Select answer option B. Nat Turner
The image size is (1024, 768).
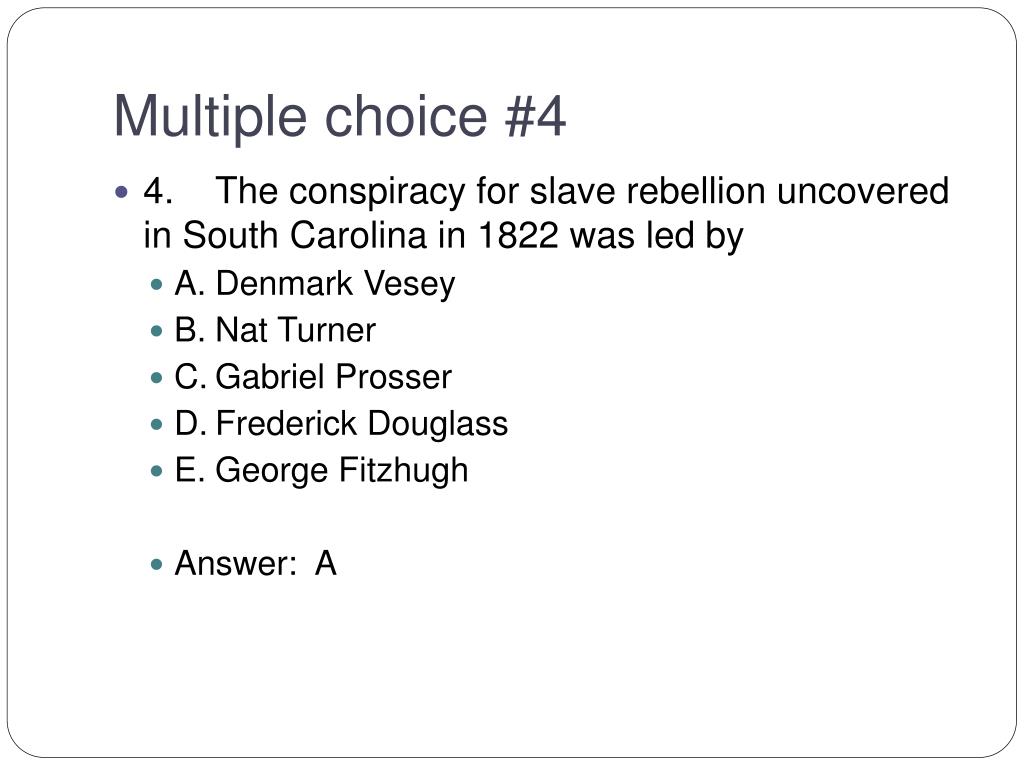click(275, 330)
